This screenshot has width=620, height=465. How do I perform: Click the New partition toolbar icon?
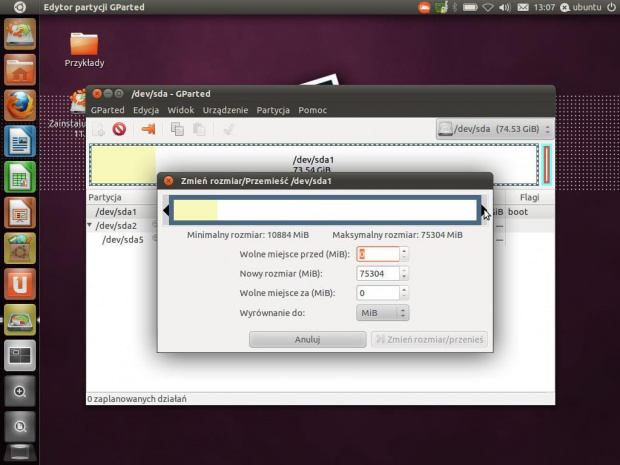click(x=98, y=129)
